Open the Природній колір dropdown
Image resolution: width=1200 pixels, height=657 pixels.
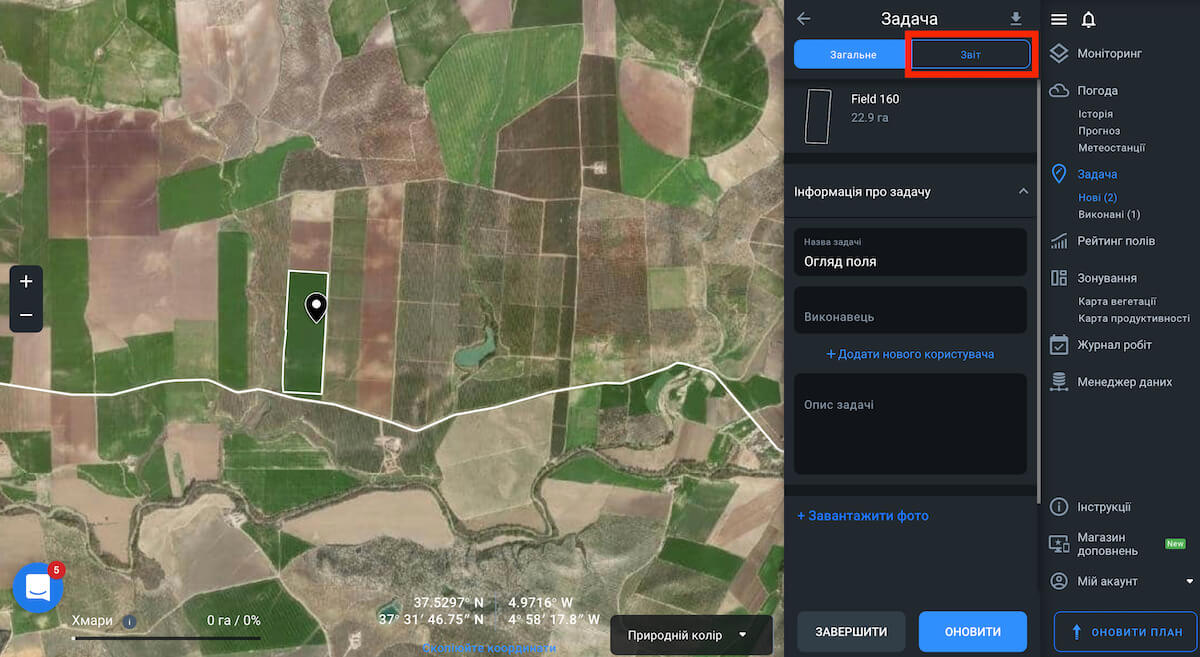pyautogui.click(x=688, y=635)
